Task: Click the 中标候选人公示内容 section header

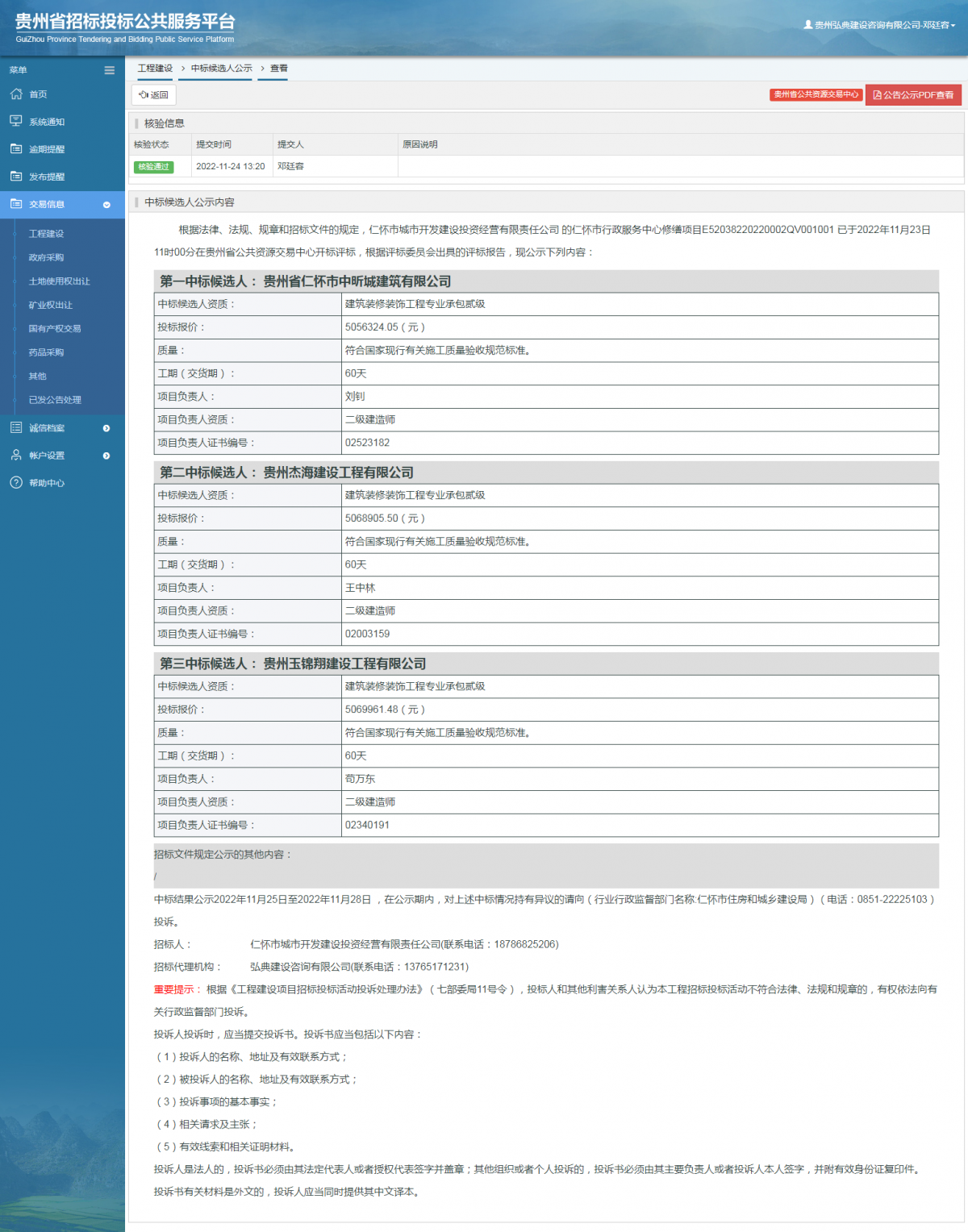Action: pos(190,202)
